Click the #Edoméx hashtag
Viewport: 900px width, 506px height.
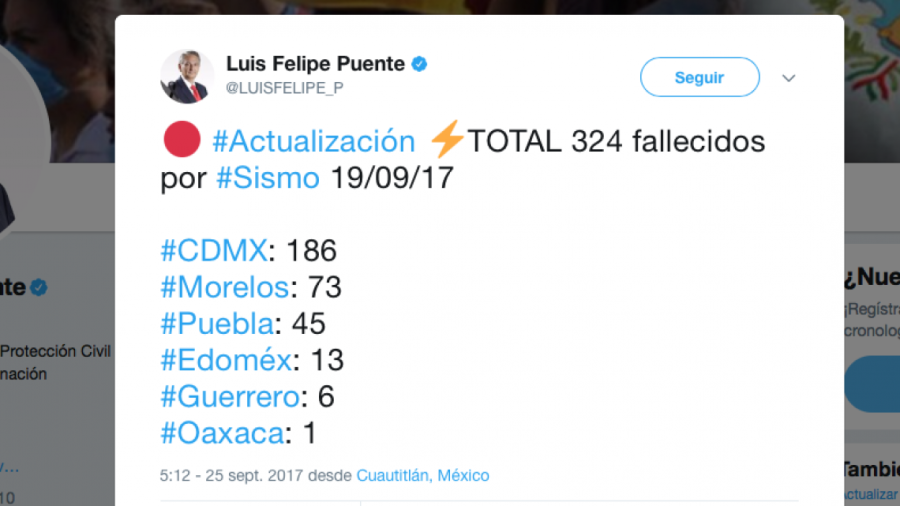pyautogui.click(x=227, y=360)
